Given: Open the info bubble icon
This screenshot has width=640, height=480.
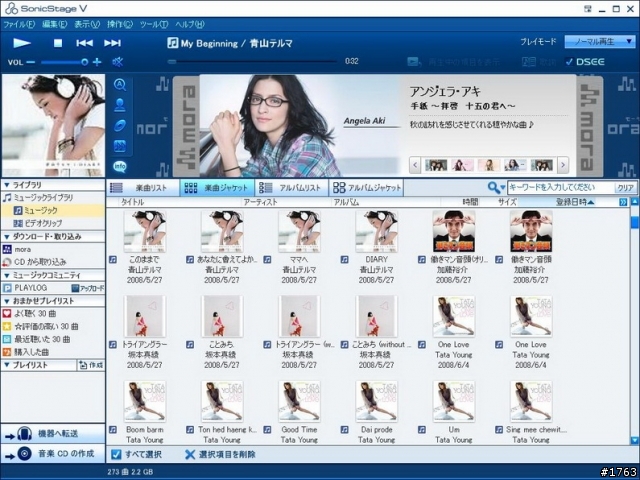Looking at the screenshot, I should coord(120,166).
